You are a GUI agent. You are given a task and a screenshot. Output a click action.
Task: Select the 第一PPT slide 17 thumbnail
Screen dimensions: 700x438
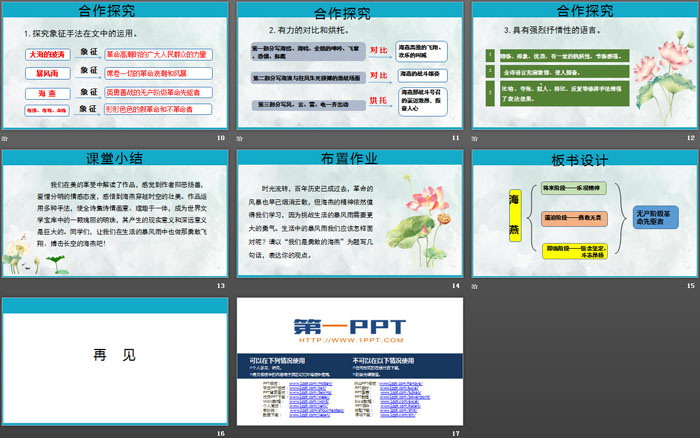point(347,359)
